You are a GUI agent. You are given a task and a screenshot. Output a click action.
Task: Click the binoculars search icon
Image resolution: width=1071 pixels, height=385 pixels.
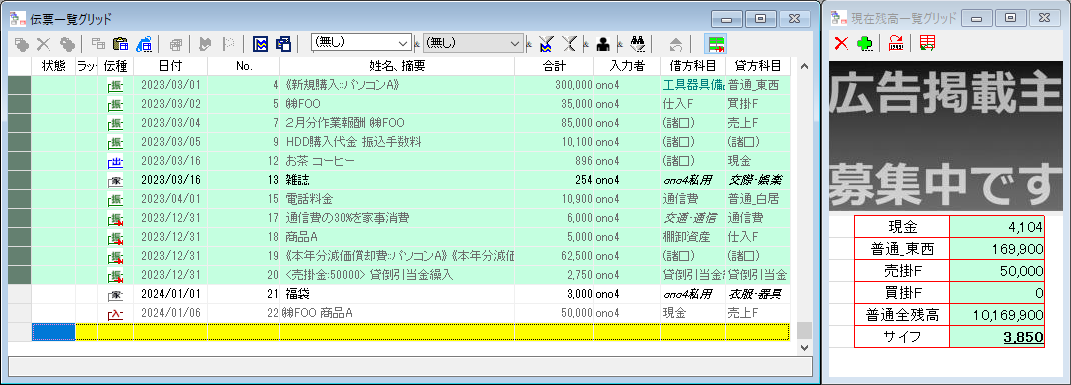[x=637, y=44]
